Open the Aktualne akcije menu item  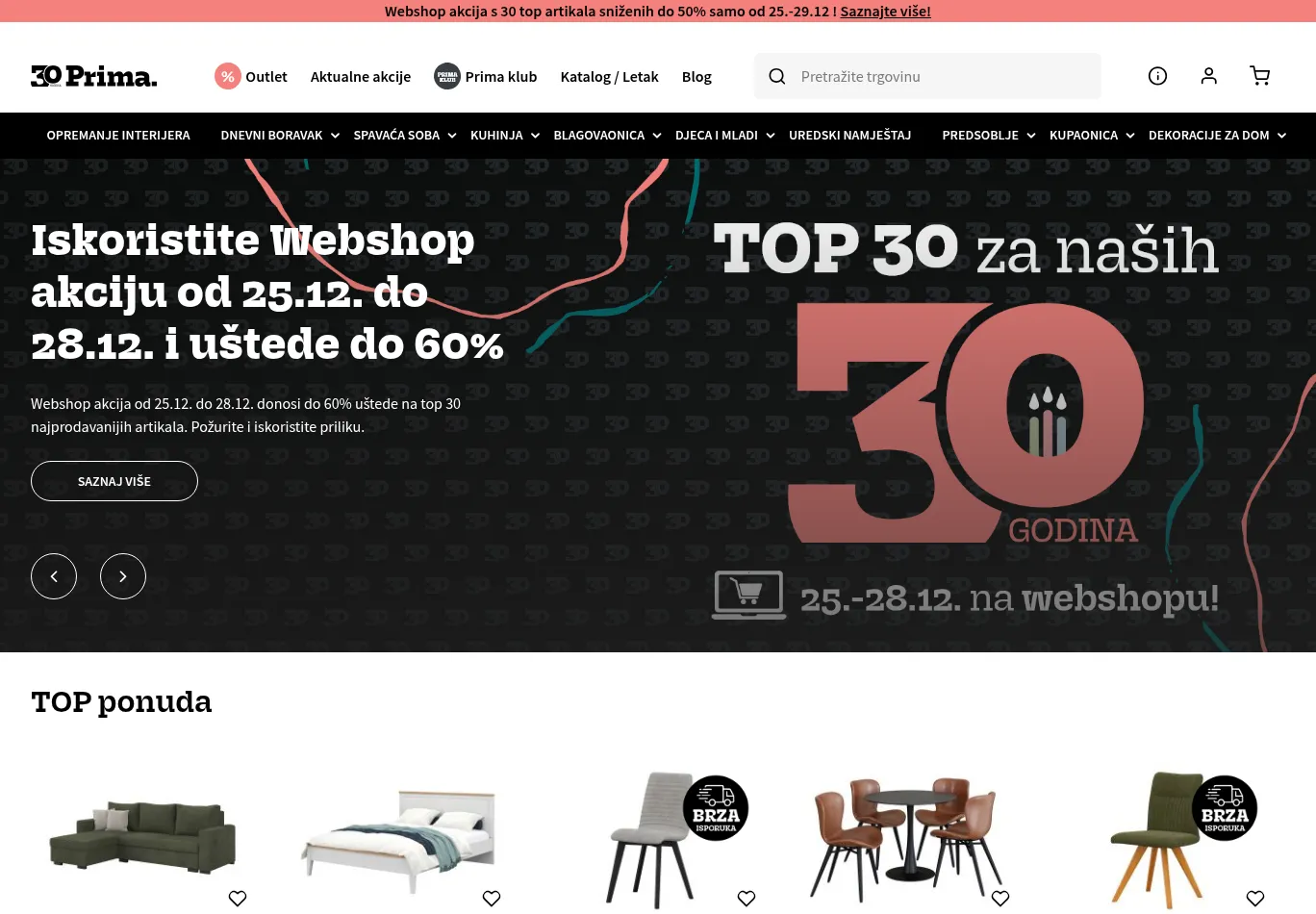(361, 77)
